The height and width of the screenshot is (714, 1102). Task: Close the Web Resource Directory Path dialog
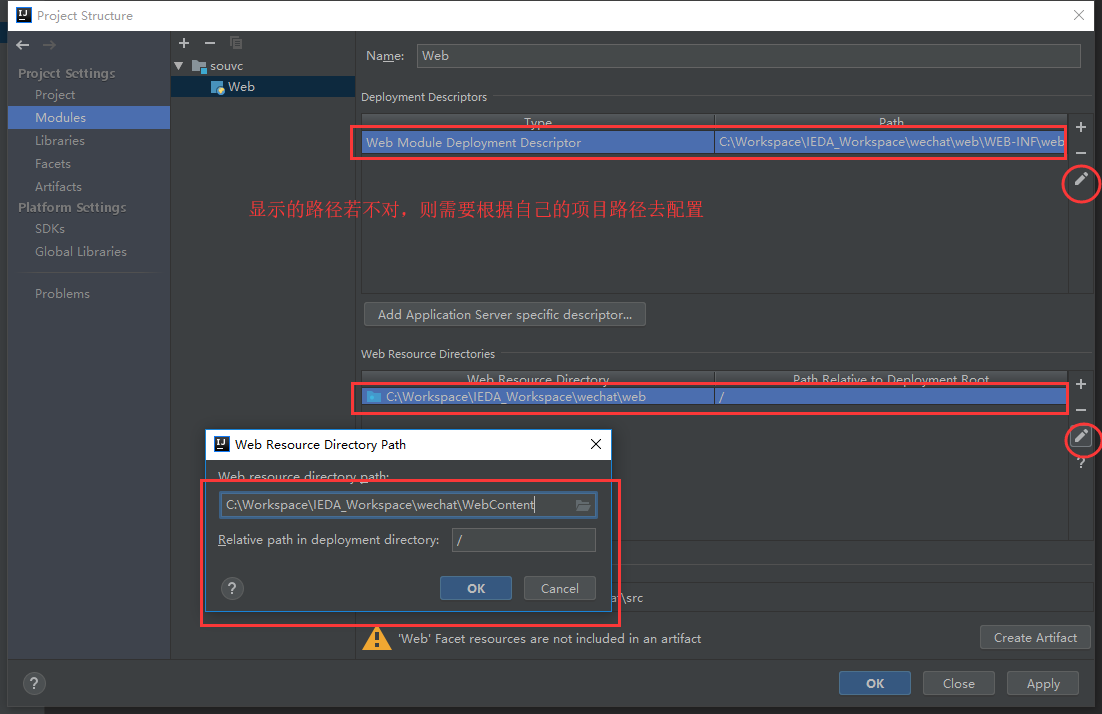point(596,444)
